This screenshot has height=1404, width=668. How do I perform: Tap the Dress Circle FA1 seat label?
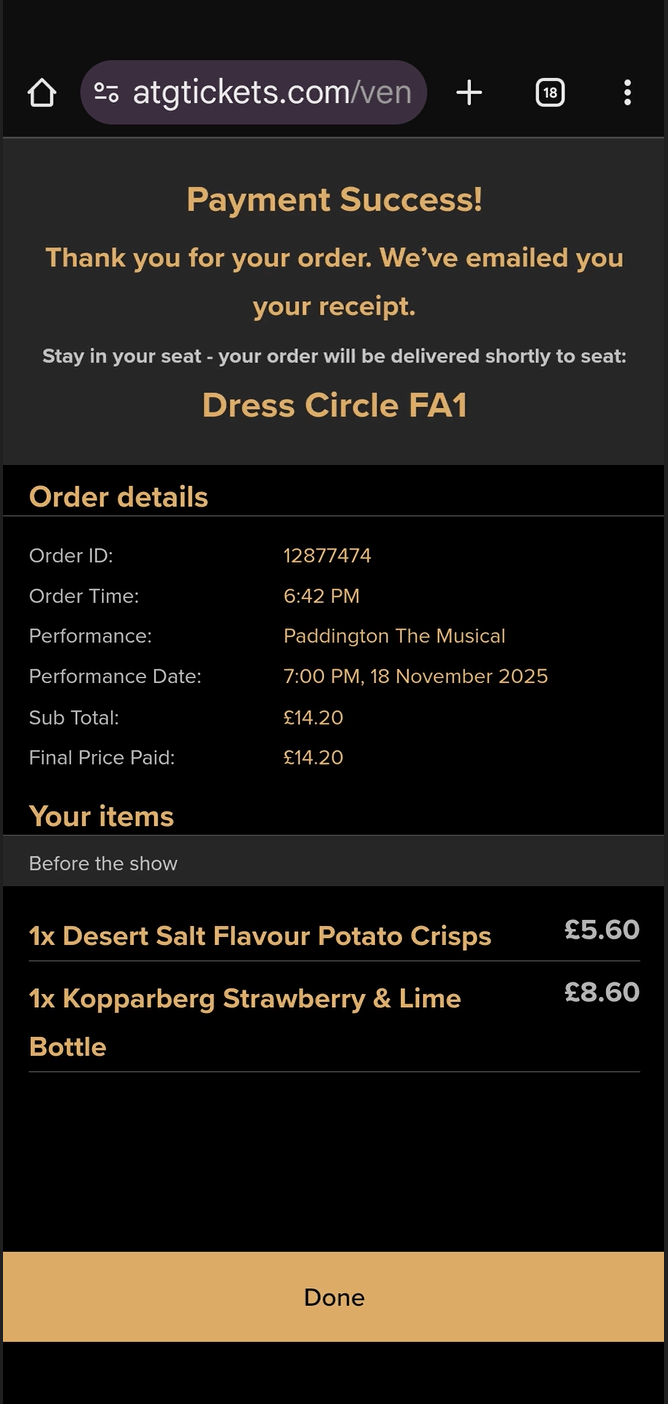(x=334, y=405)
